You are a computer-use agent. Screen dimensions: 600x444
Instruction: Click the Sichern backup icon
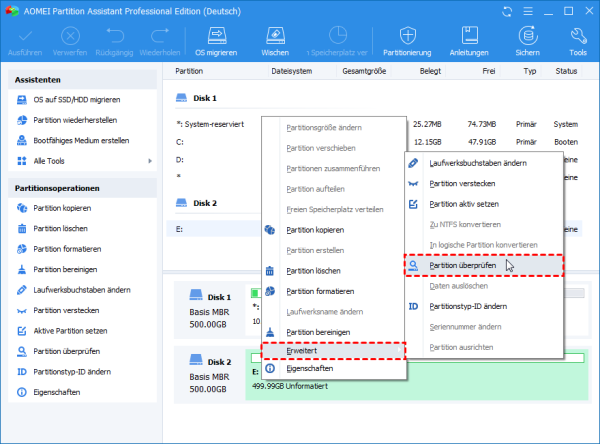[528, 41]
